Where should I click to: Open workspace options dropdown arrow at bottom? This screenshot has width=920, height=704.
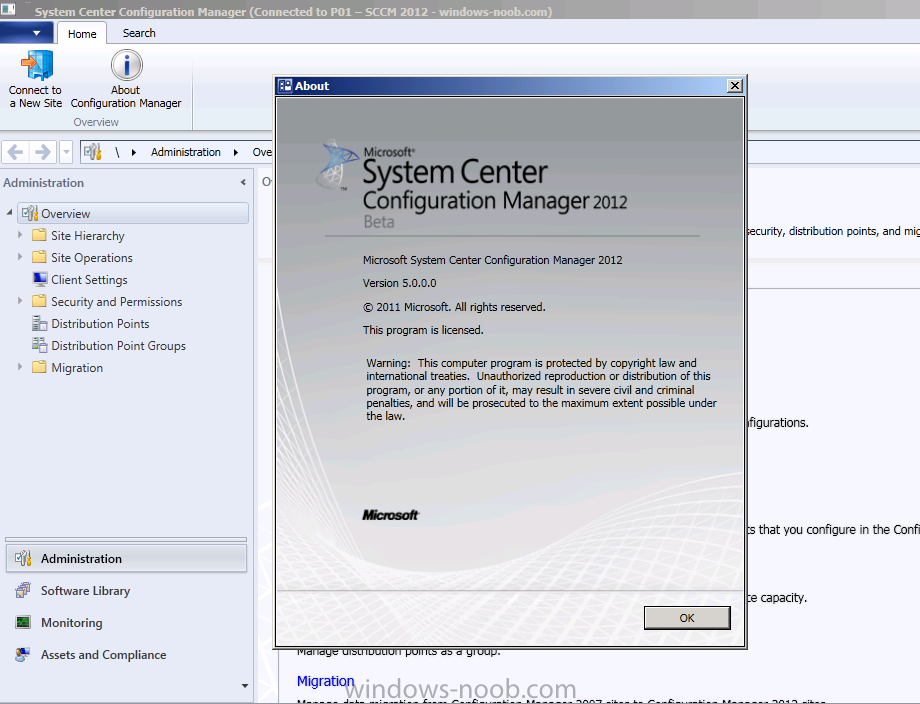(x=245, y=686)
